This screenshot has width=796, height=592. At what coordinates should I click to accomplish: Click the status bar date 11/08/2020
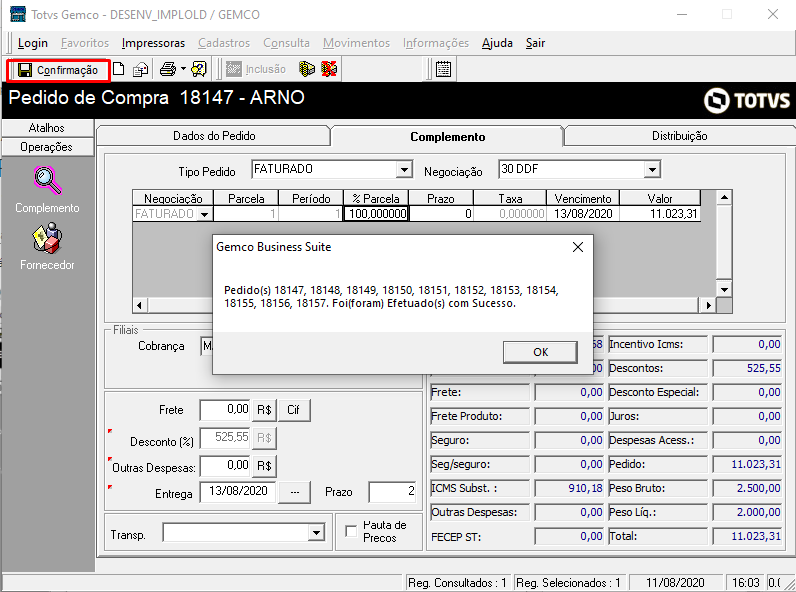coord(675,583)
